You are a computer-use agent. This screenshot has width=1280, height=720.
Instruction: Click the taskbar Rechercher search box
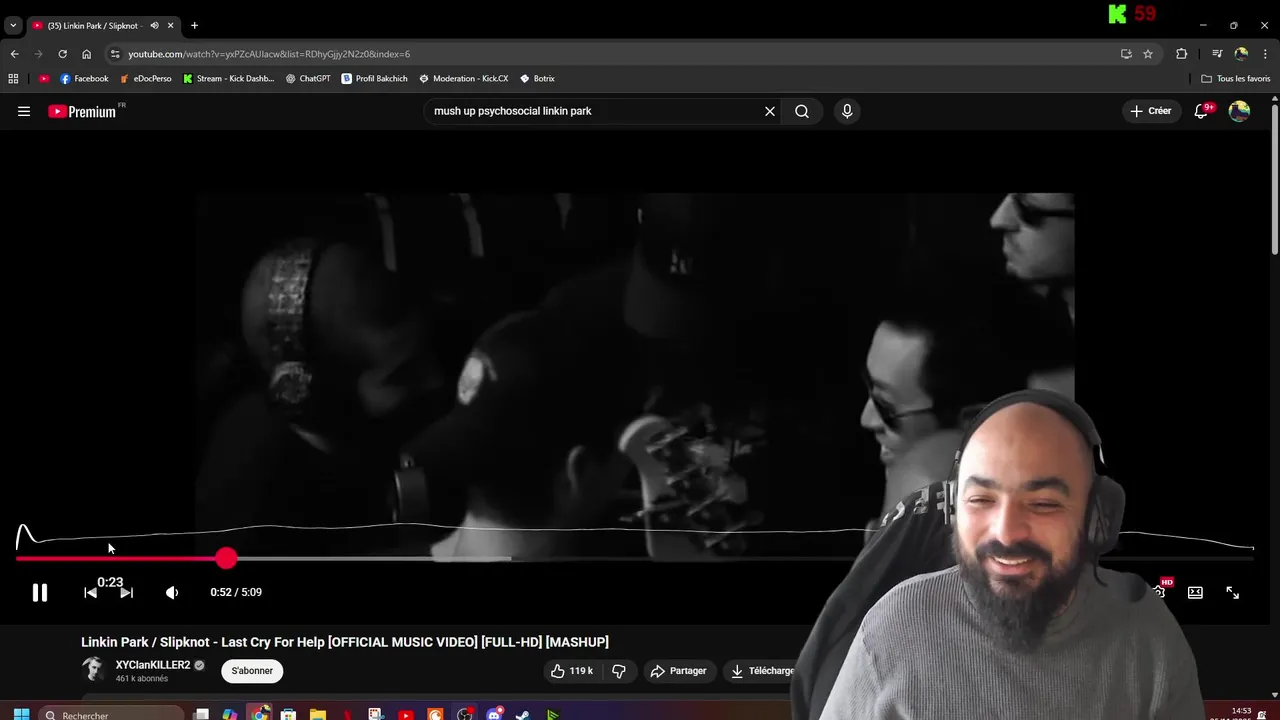(x=112, y=714)
